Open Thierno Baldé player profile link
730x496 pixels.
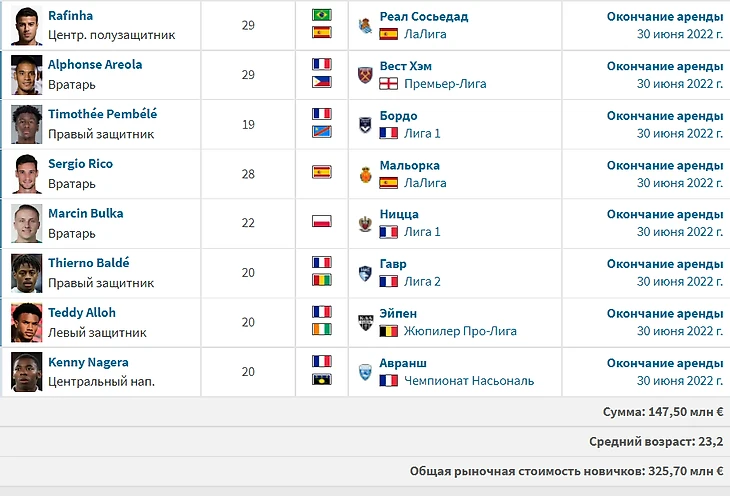click(x=88, y=263)
